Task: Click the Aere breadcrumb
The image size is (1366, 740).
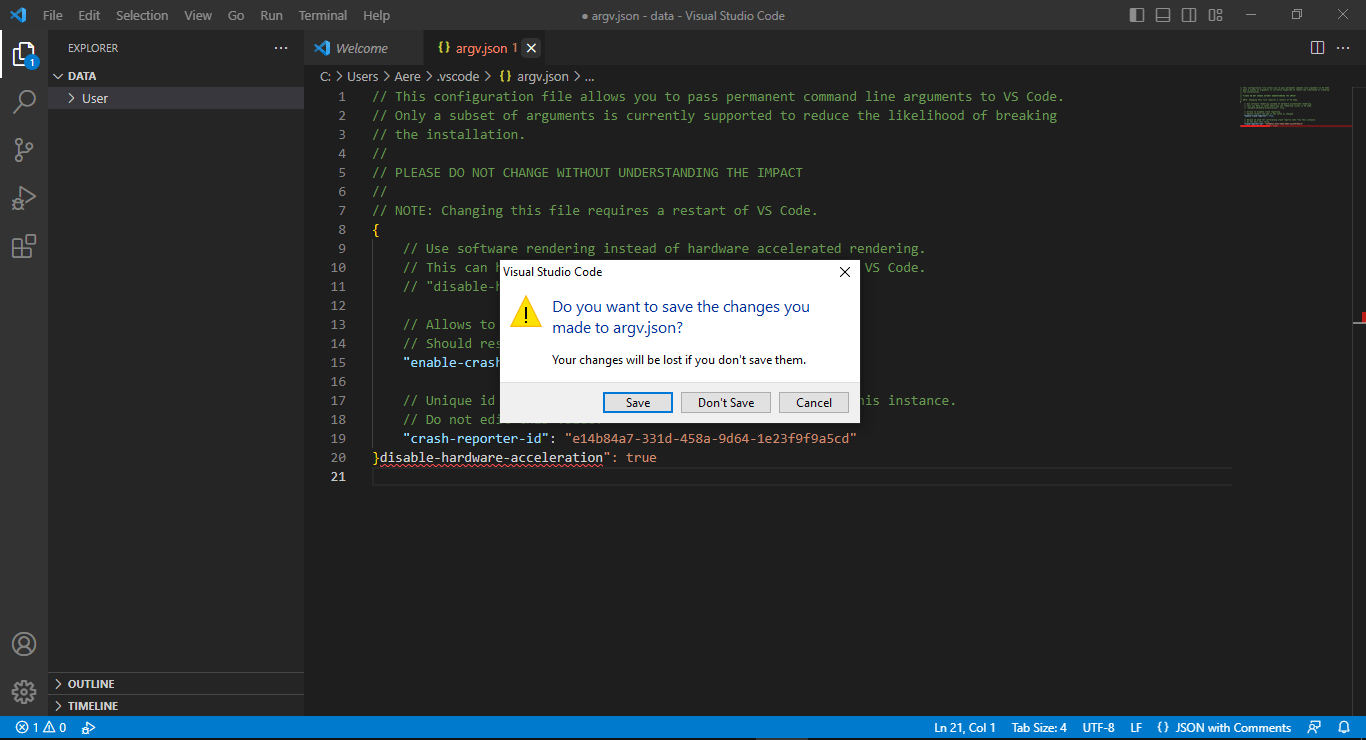Action: click(x=407, y=76)
